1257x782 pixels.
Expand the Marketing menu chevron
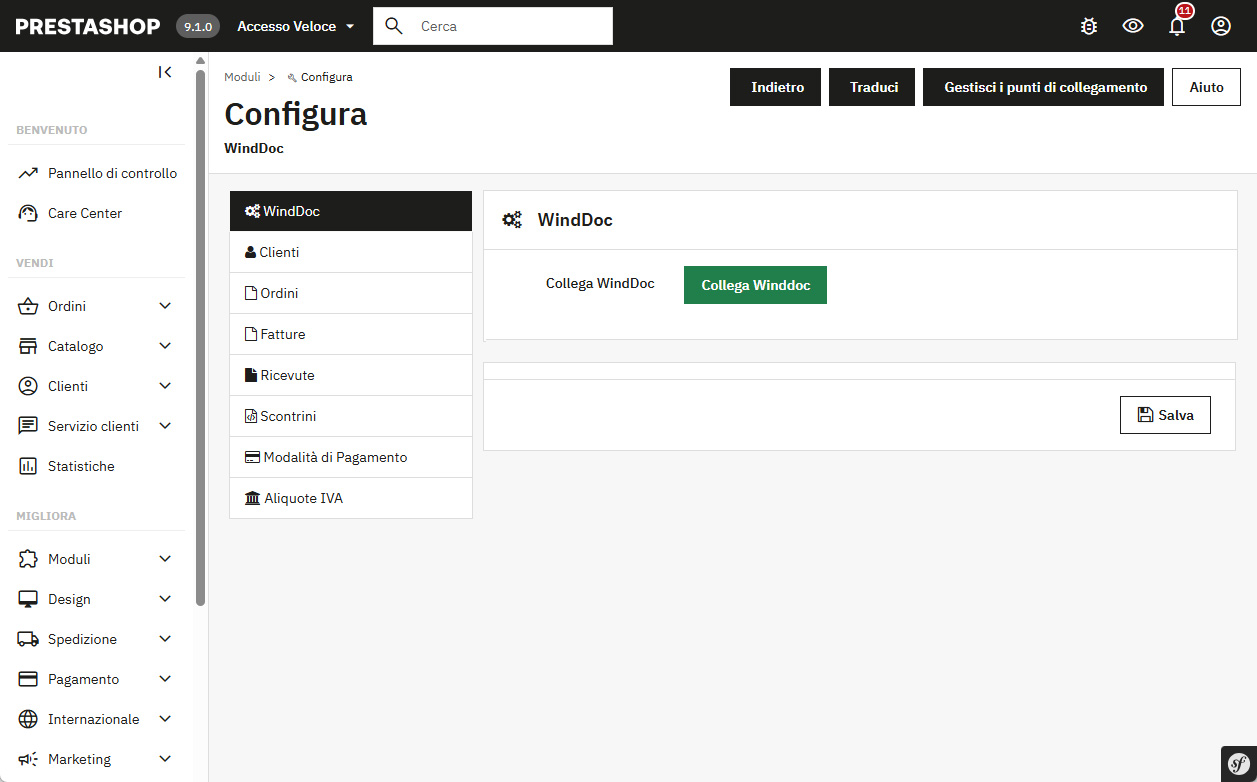165,759
